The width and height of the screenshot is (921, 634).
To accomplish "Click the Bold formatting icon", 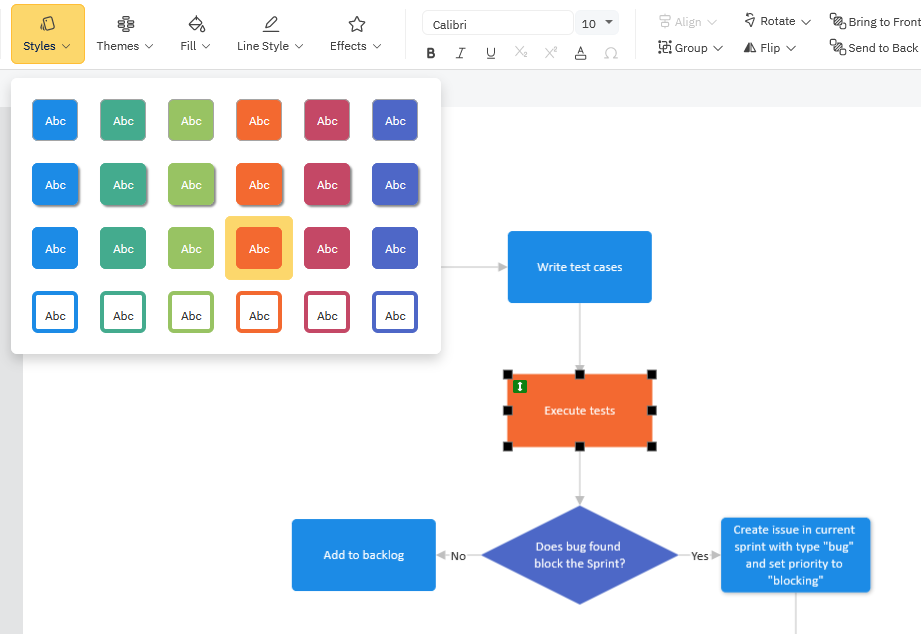I will pyautogui.click(x=431, y=53).
